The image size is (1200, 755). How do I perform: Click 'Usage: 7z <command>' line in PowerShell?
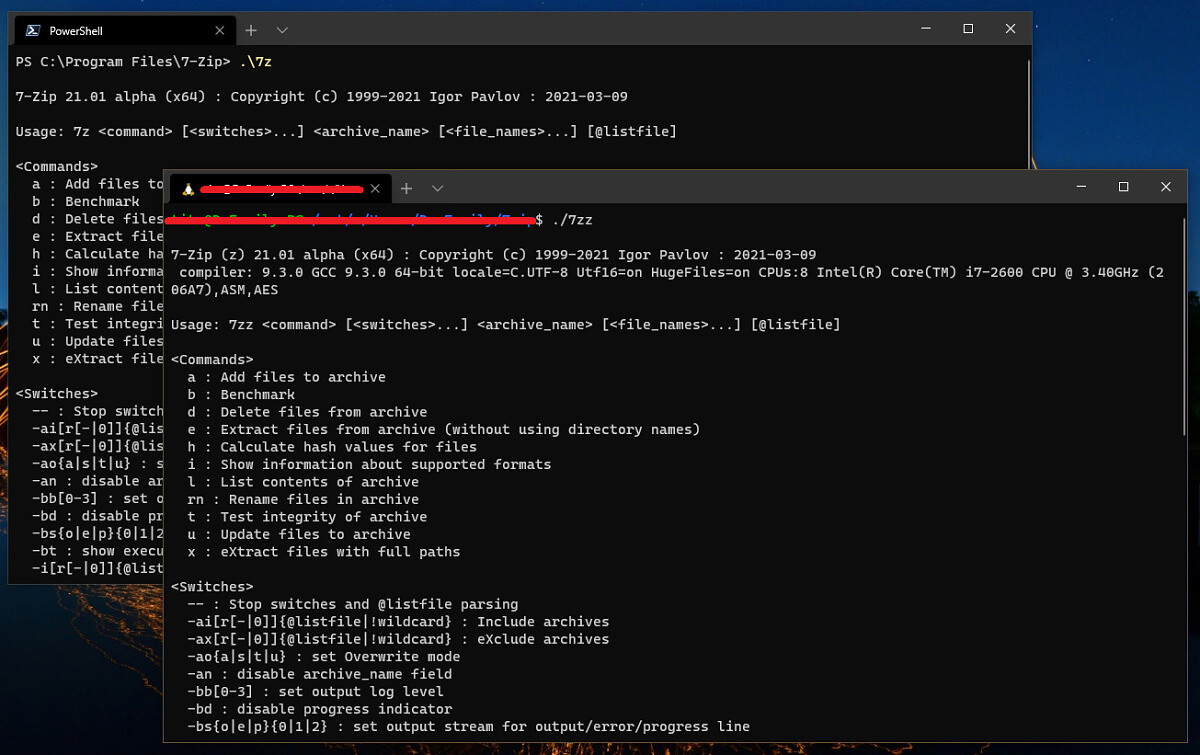point(346,132)
